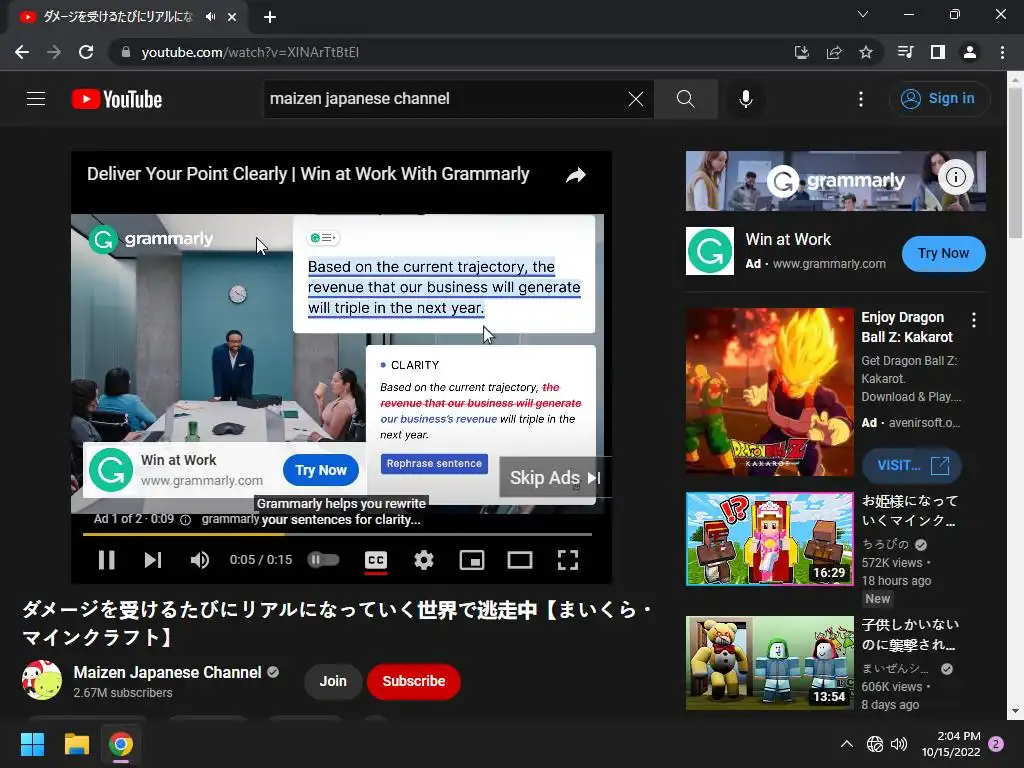Switch to theater mode
Viewport: 1024px width, 768px height.
[x=520, y=560]
